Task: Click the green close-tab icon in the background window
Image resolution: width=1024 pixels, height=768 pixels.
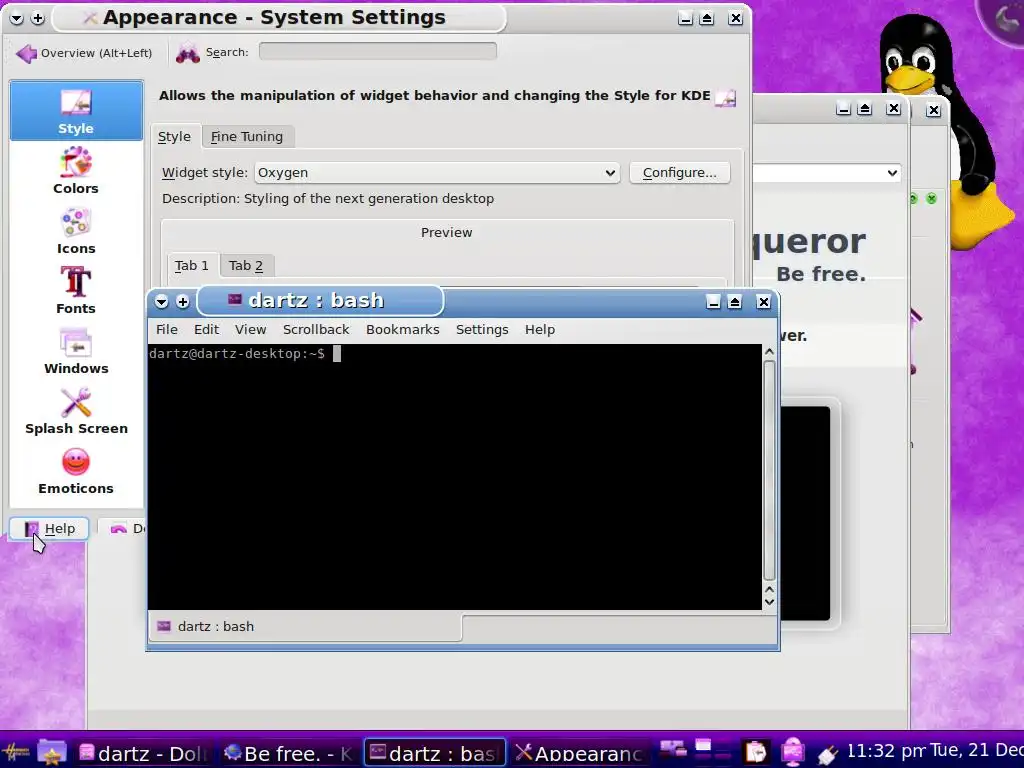Action: [x=932, y=198]
